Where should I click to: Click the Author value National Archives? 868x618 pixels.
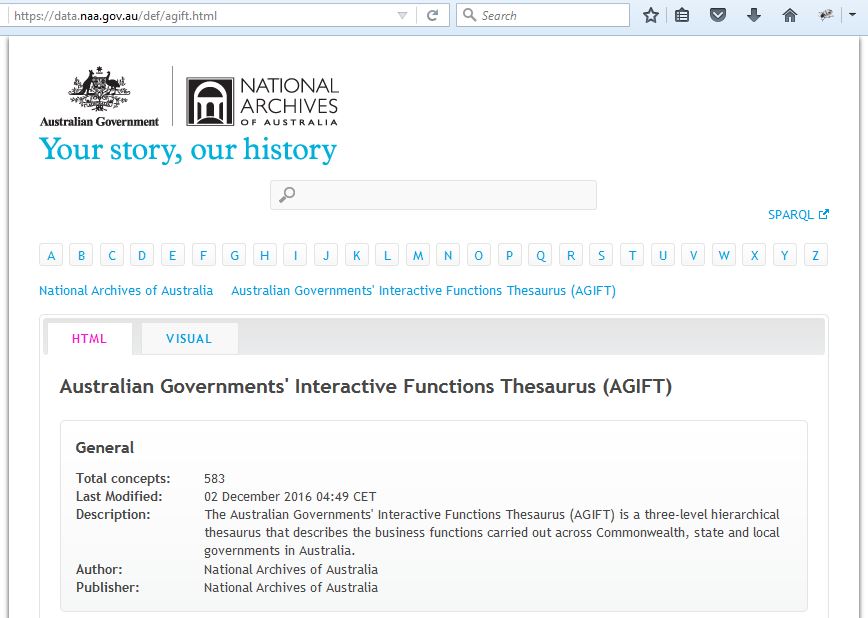291,569
